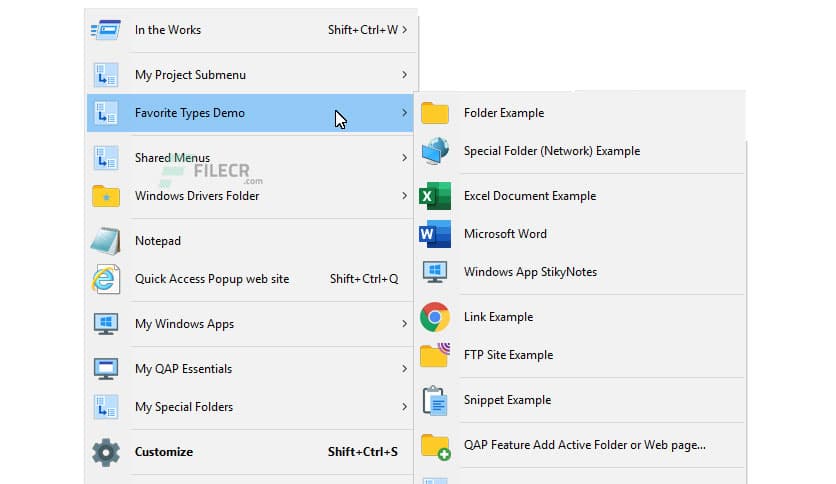Open the In the Works menu entry

pyautogui.click(x=250, y=30)
